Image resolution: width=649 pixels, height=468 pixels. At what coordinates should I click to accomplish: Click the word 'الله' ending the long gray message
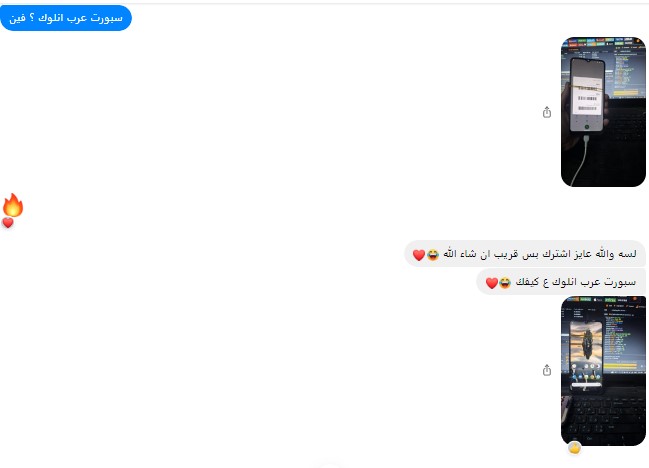pyautogui.click(x=451, y=253)
